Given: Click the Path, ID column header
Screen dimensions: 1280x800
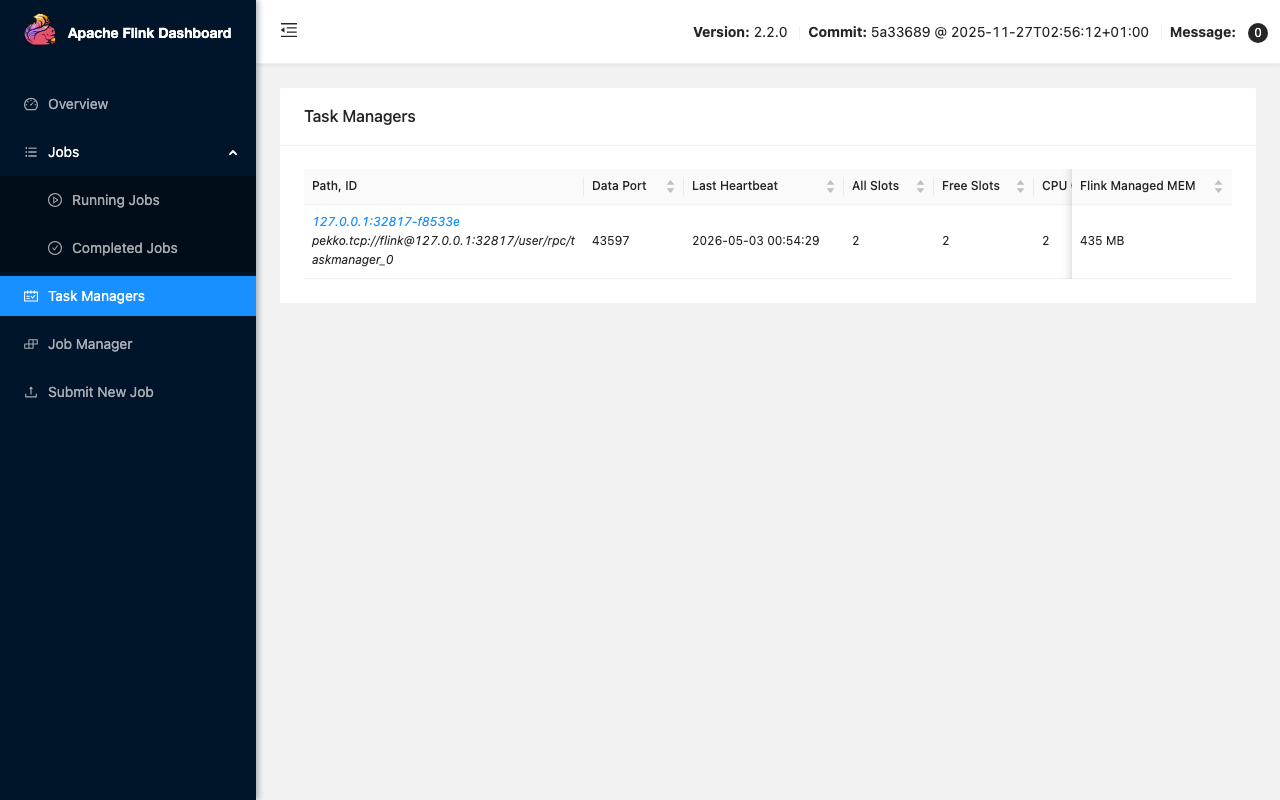Looking at the screenshot, I should 444,186.
